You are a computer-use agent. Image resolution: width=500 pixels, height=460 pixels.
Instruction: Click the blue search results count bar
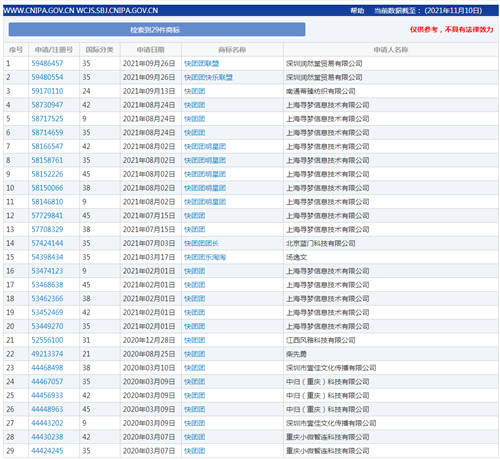(x=157, y=29)
